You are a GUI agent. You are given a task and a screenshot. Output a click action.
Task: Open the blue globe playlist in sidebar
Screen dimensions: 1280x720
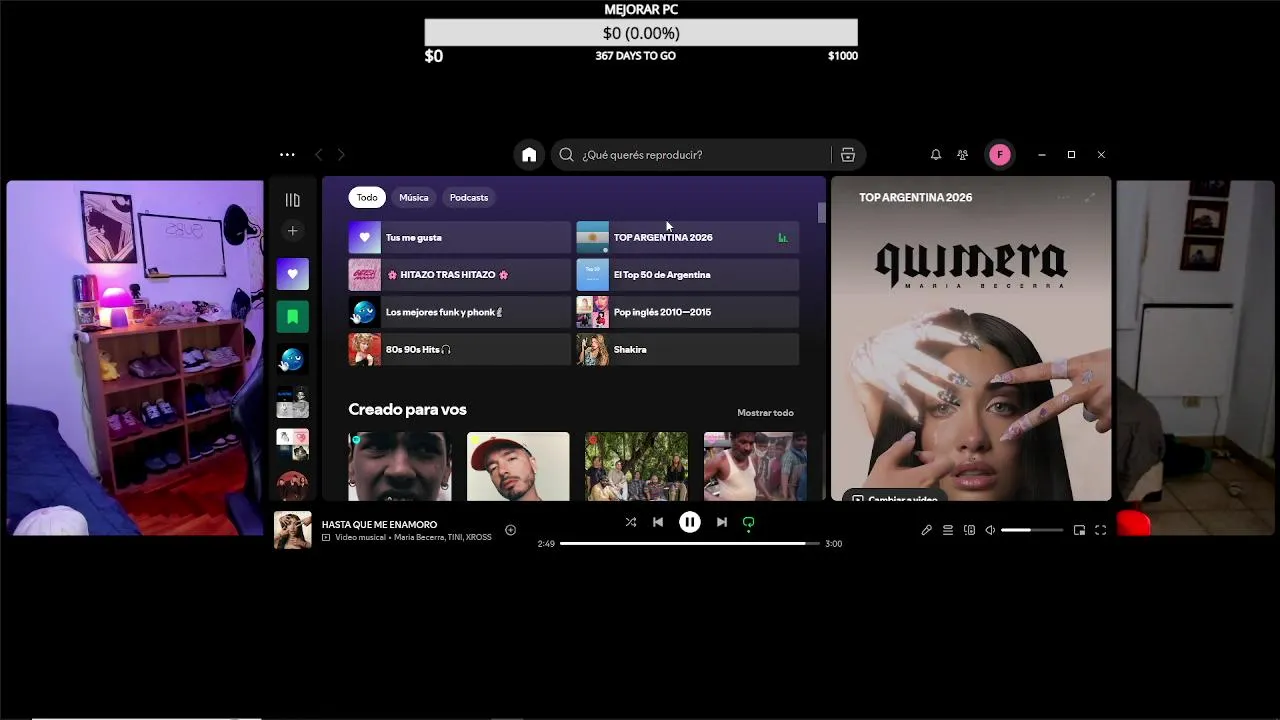pos(292,360)
